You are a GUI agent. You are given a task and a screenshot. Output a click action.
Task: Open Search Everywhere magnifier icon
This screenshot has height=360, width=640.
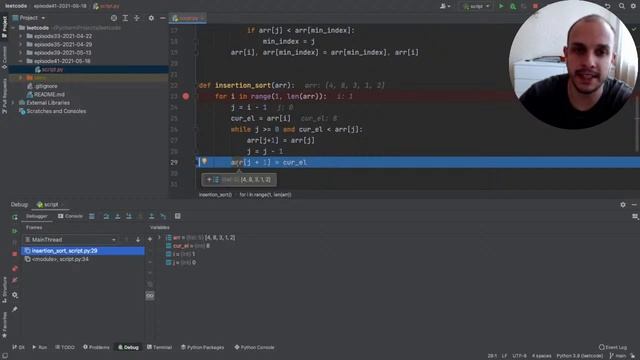tap(622, 6)
